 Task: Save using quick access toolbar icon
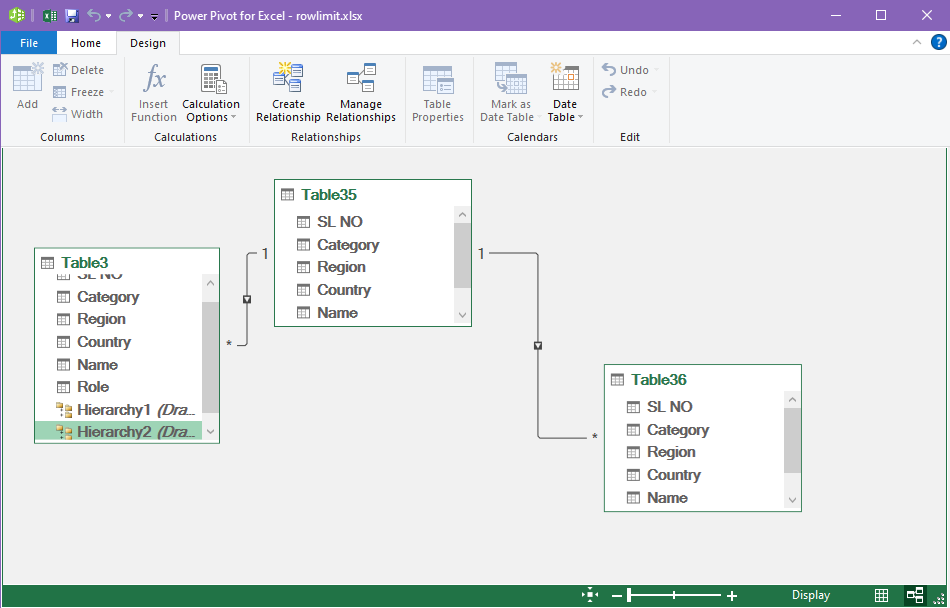pyautogui.click(x=71, y=16)
